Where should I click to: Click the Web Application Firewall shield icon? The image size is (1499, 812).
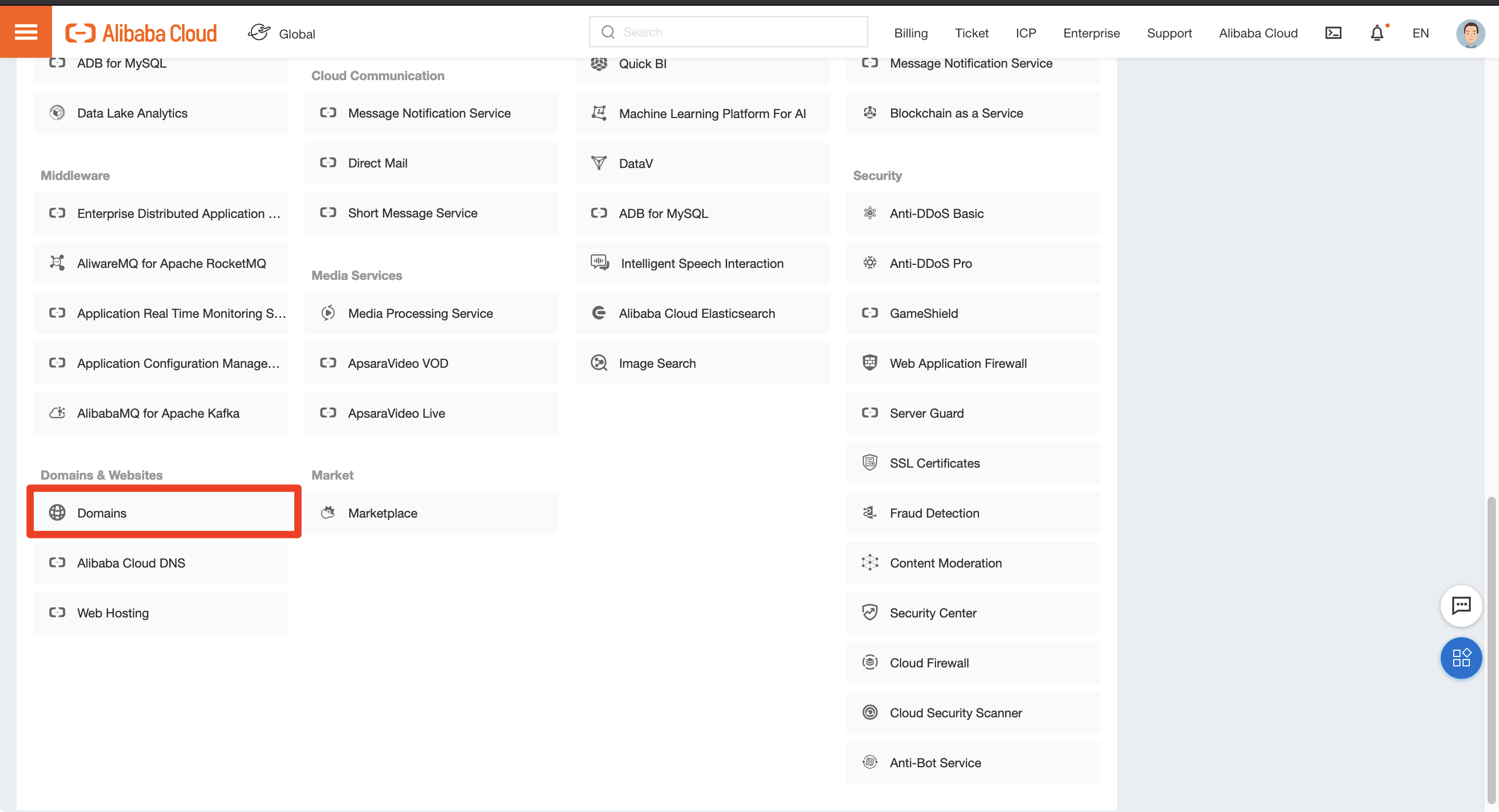869,363
